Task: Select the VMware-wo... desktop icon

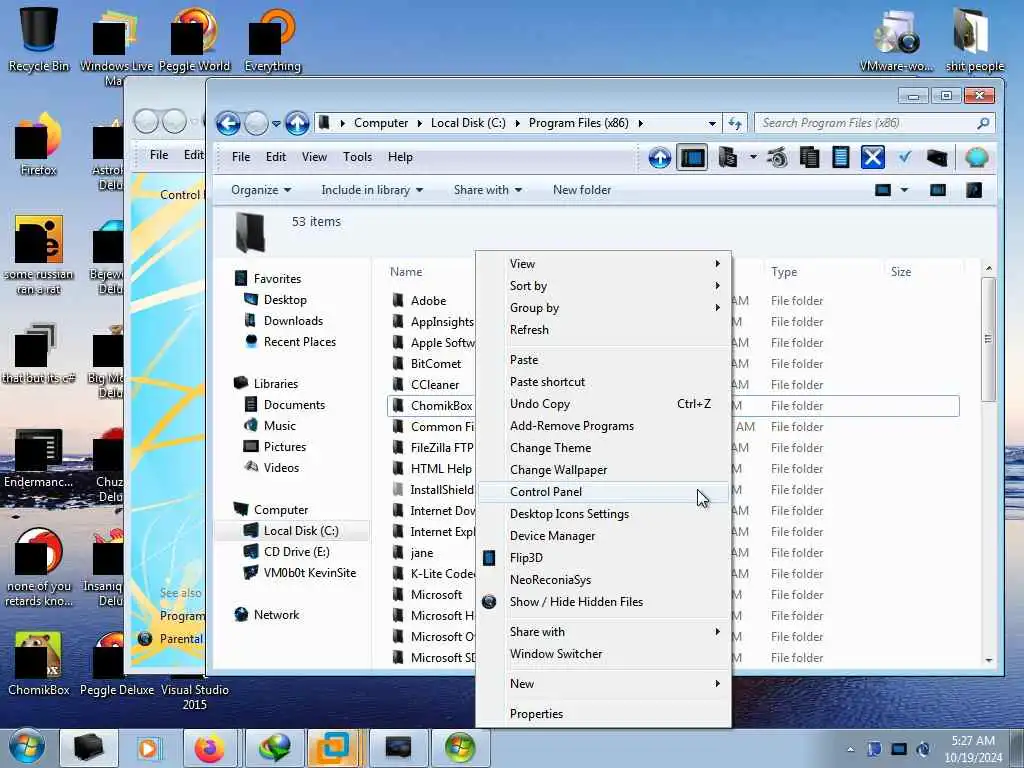Action: pyautogui.click(x=896, y=39)
